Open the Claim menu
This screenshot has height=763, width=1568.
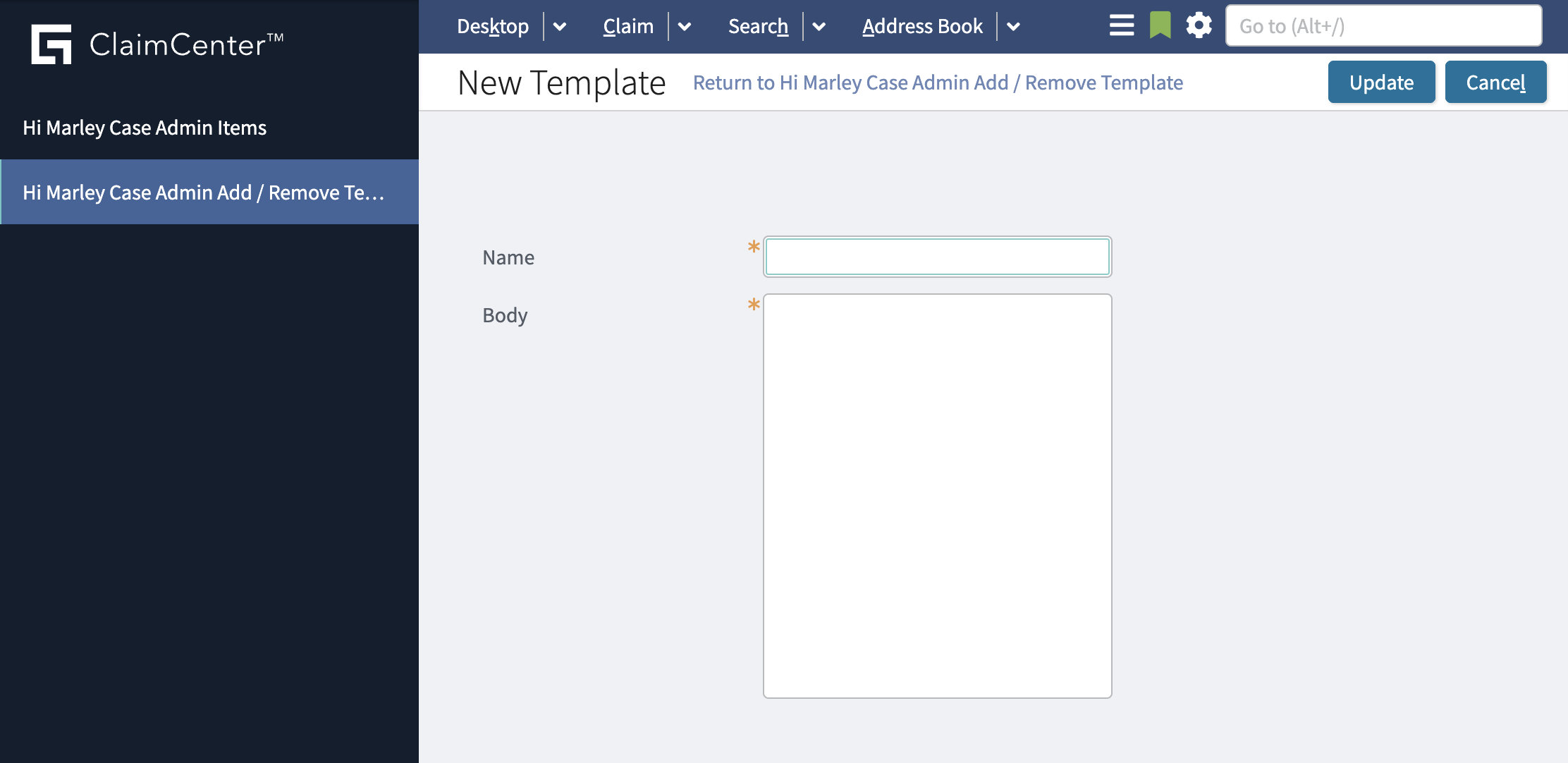[x=627, y=25]
